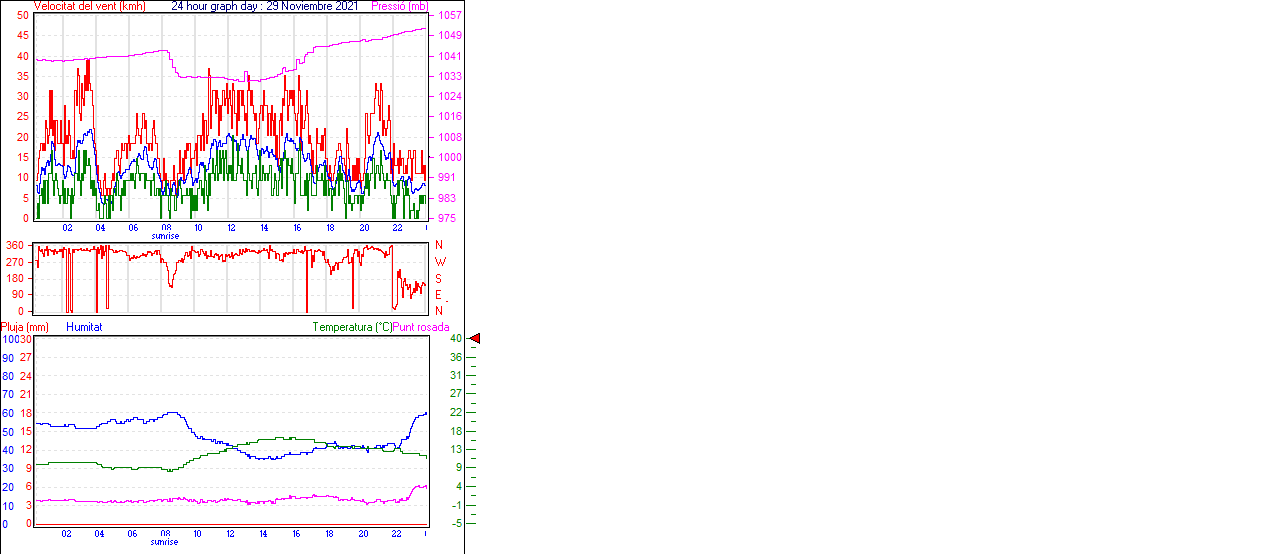Screen dimensions: 1280x554
Task: Click the magenta 'Punt rosada' legend label
Action: click(x=421, y=327)
